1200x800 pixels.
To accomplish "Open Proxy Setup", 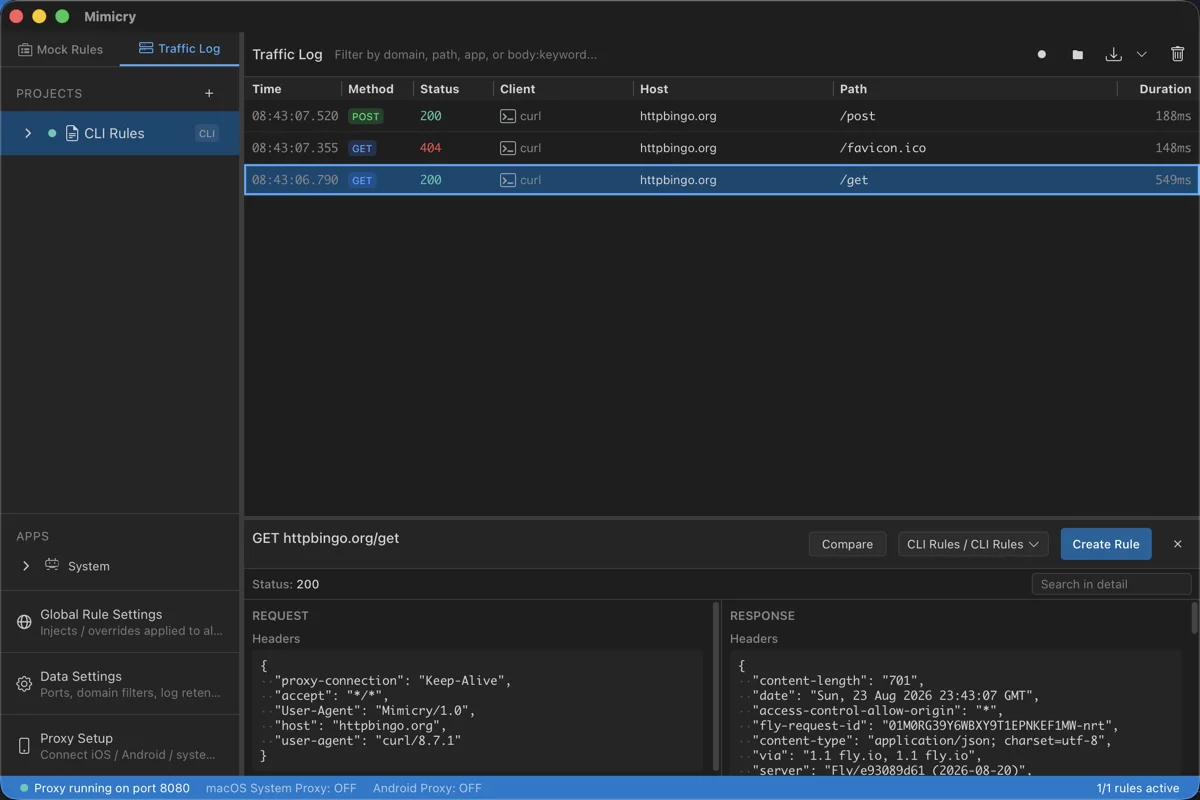I will [x=120, y=746].
